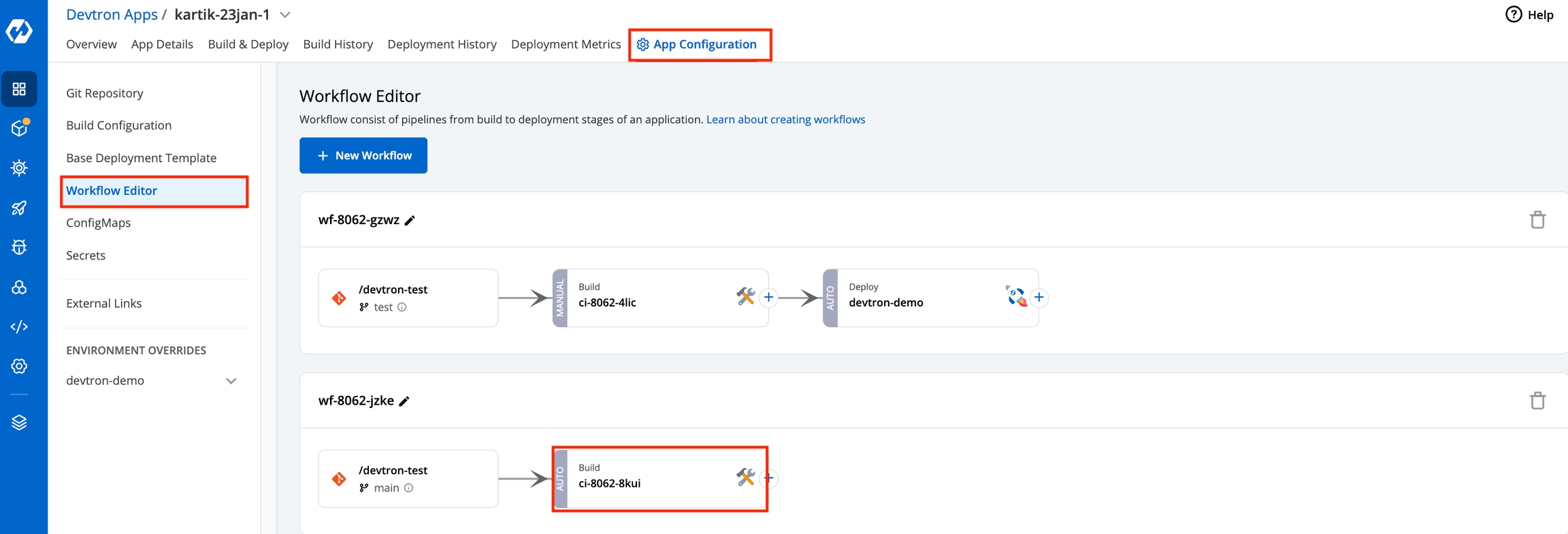Edit workflow name wf-8062-jzke pencil icon
The image size is (1568, 534).
click(404, 401)
